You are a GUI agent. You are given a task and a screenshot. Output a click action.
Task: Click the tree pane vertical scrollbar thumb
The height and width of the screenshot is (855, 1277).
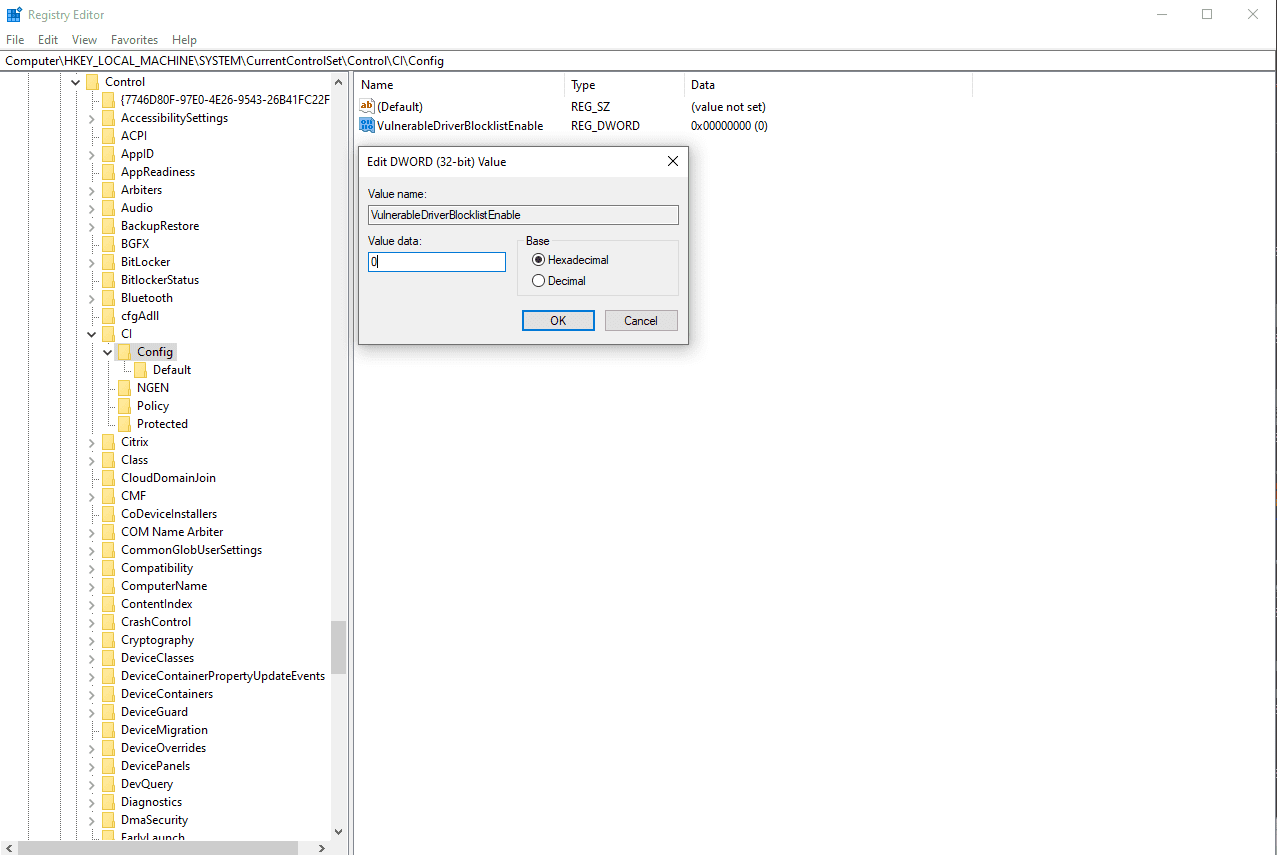[x=339, y=647]
